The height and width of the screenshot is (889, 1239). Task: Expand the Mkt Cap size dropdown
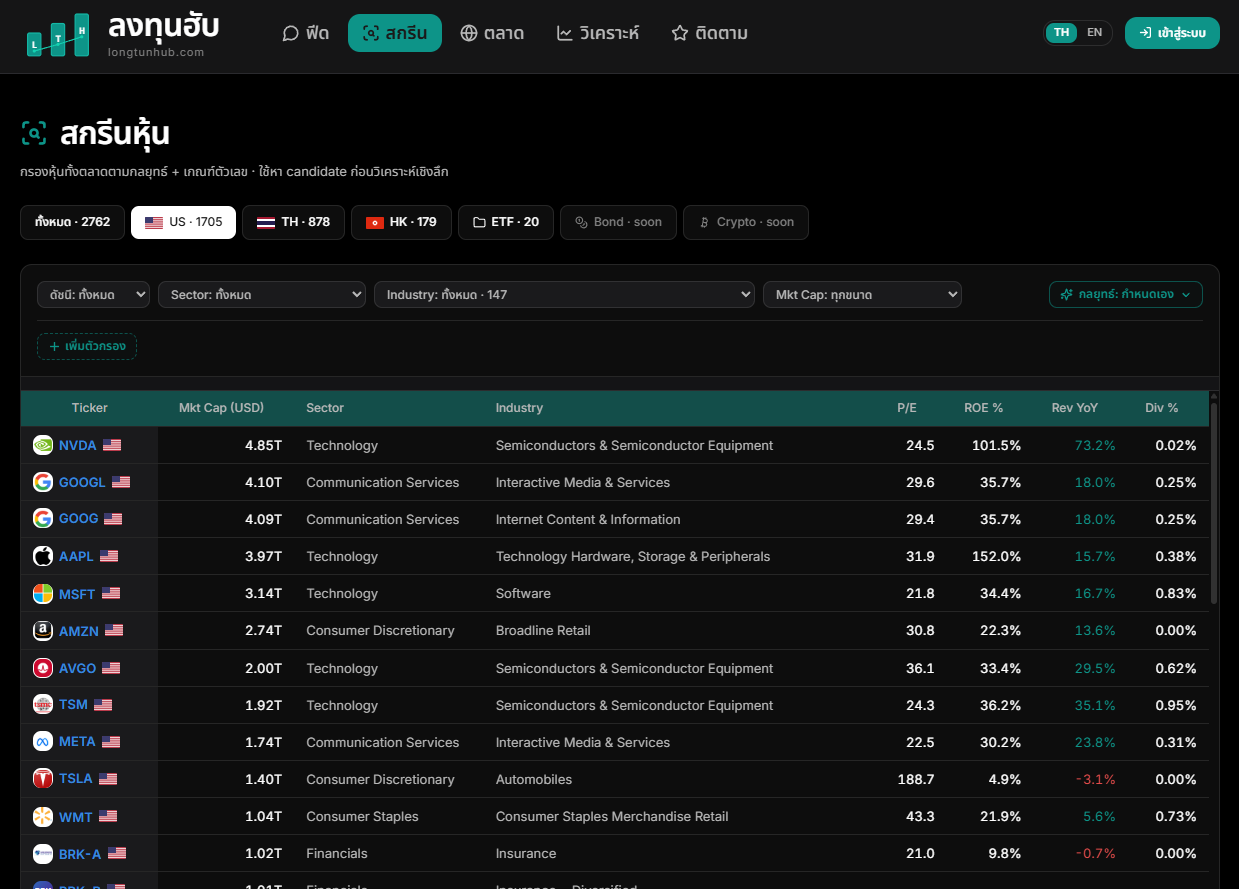tap(862, 295)
